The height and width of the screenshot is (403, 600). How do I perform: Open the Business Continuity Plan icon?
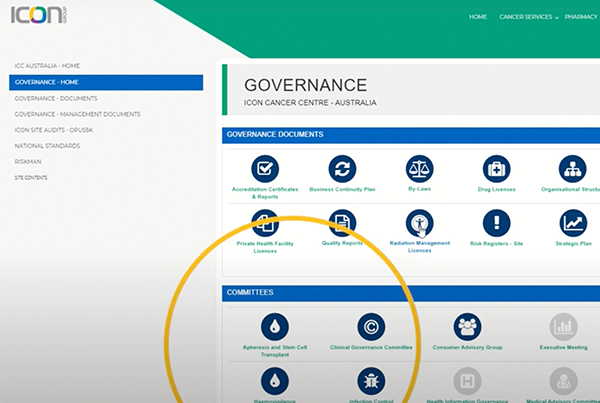[342, 169]
